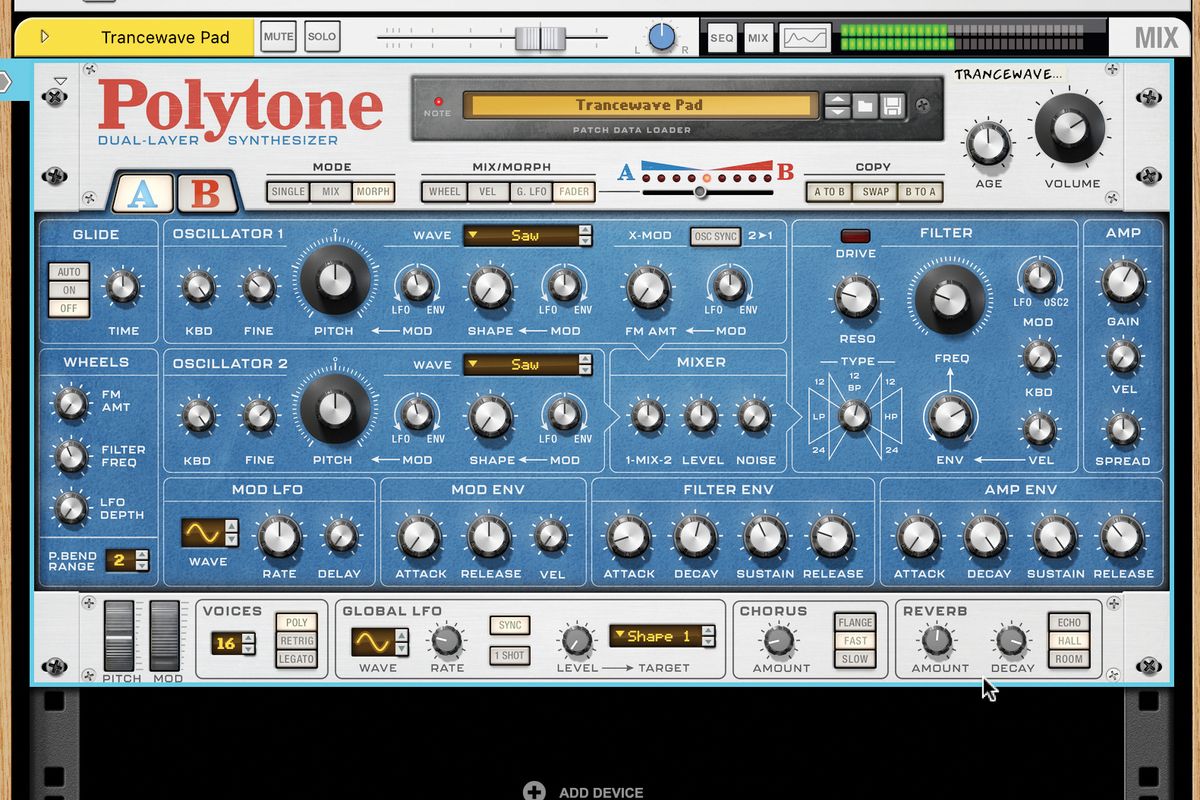Viewport: 1200px width, 800px height.
Task: Mute the Trancewave Pad track
Action: (278, 35)
